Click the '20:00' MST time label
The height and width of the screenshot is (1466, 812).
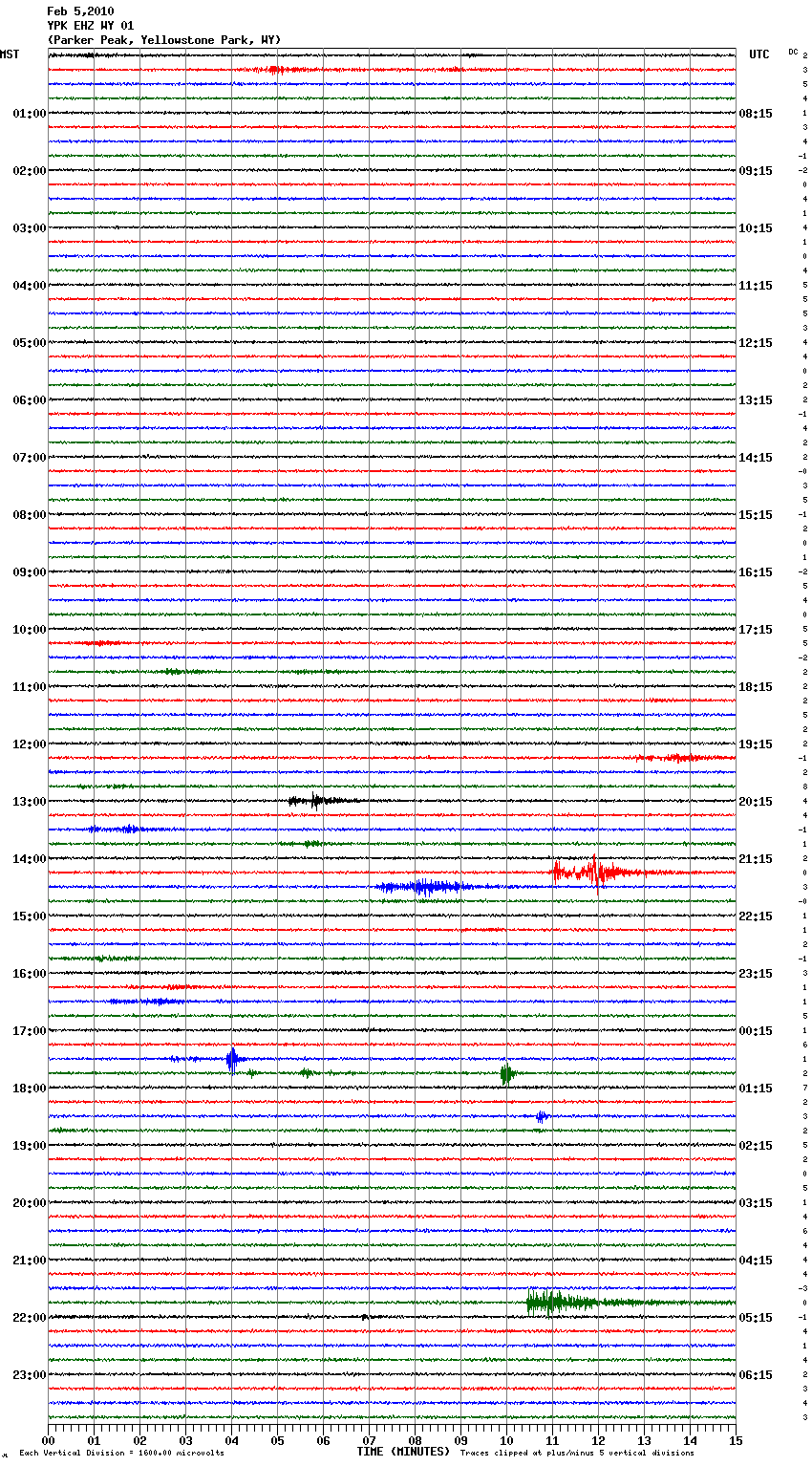pos(30,1203)
